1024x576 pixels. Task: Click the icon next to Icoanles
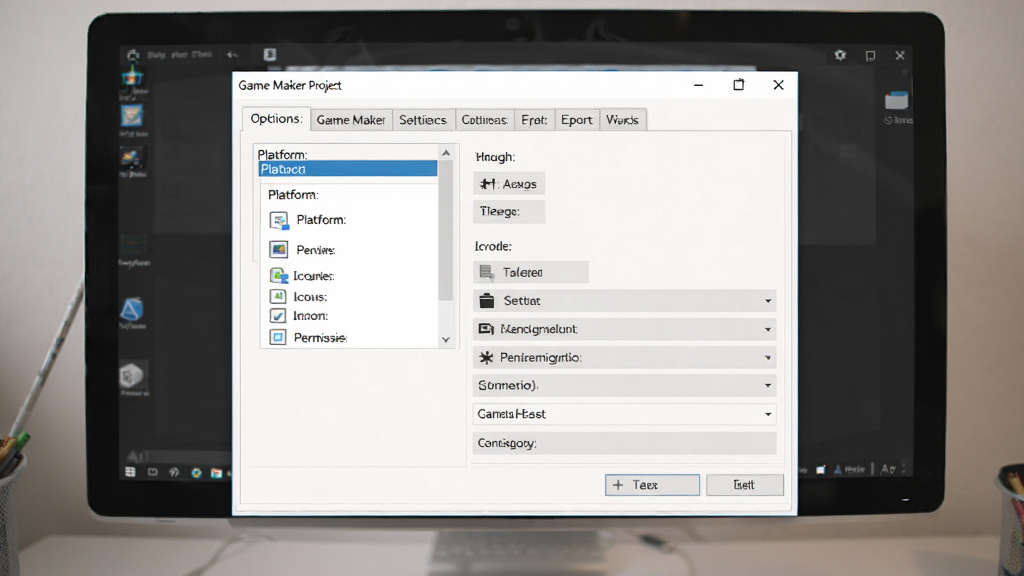point(279,276)
